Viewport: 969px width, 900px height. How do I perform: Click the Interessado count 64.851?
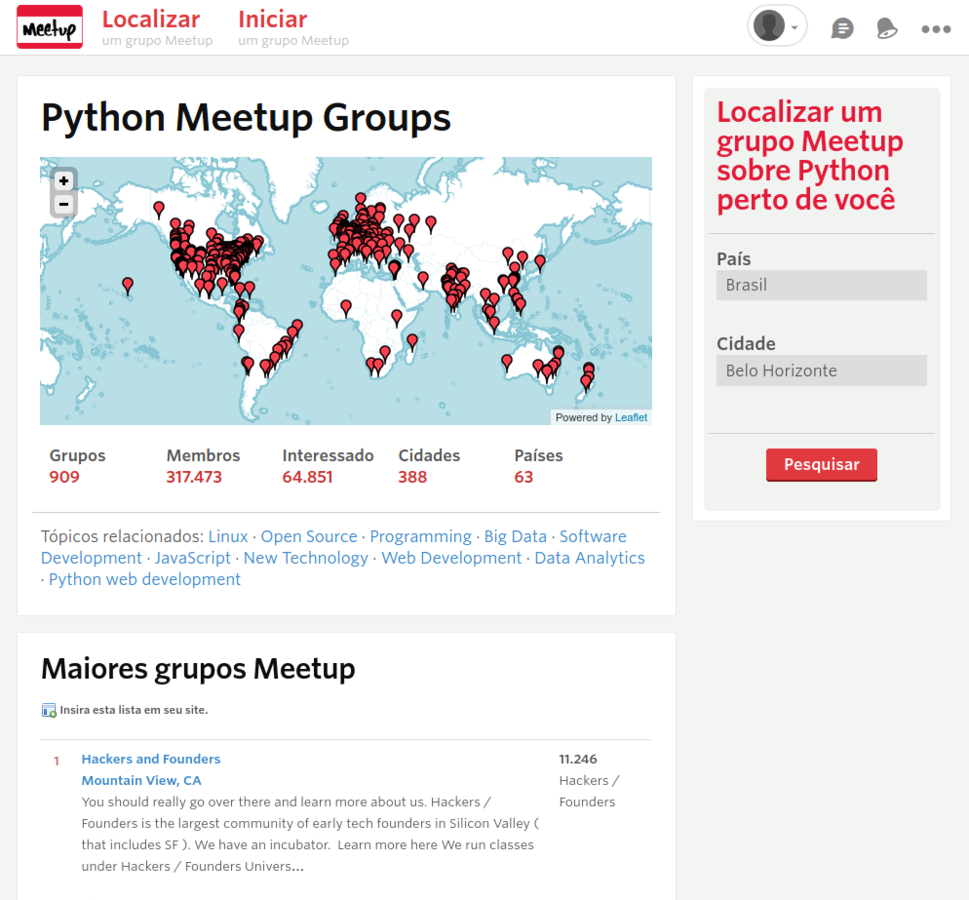[x=307, y=477]
